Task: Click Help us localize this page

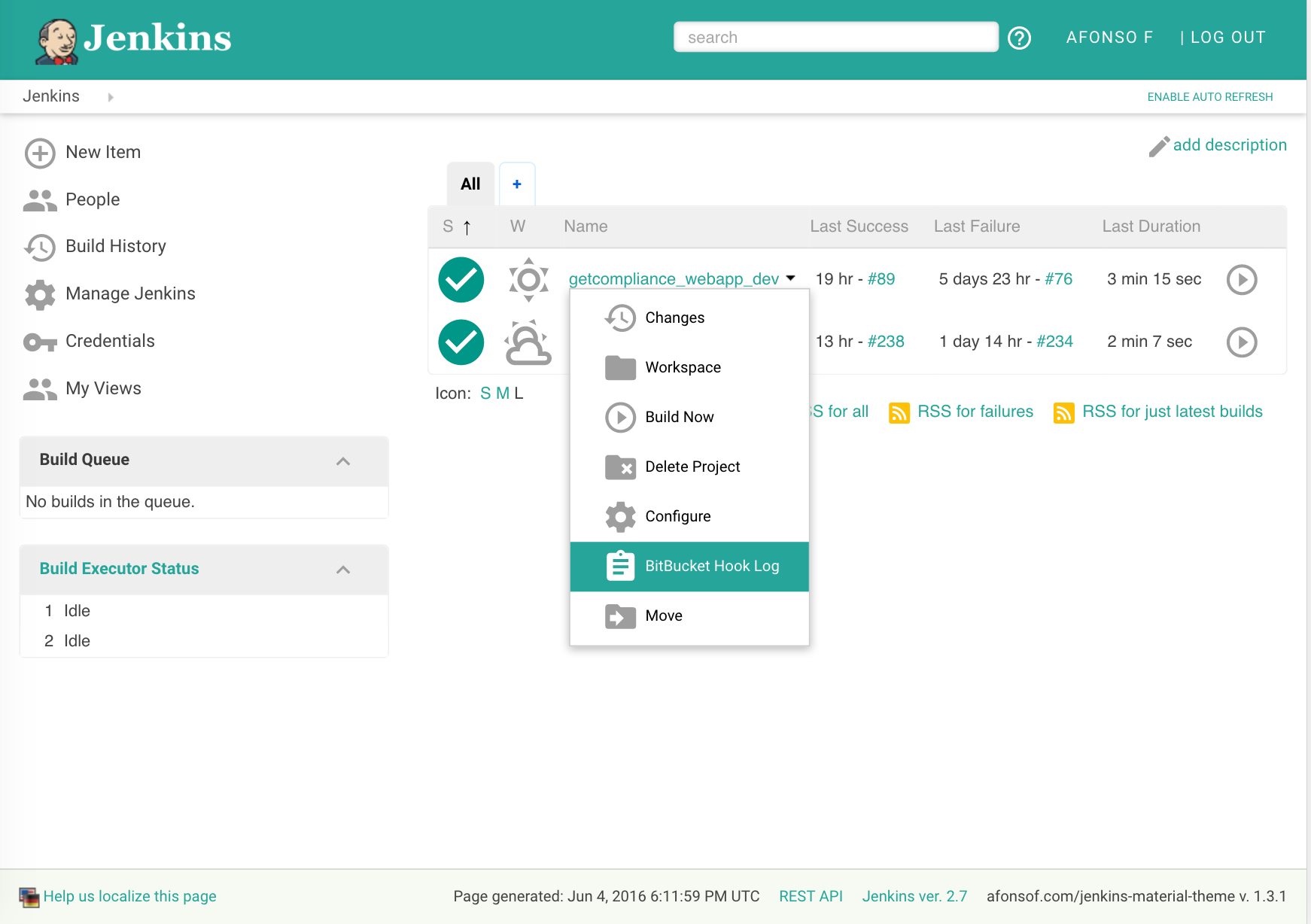Action: (129, 896)
